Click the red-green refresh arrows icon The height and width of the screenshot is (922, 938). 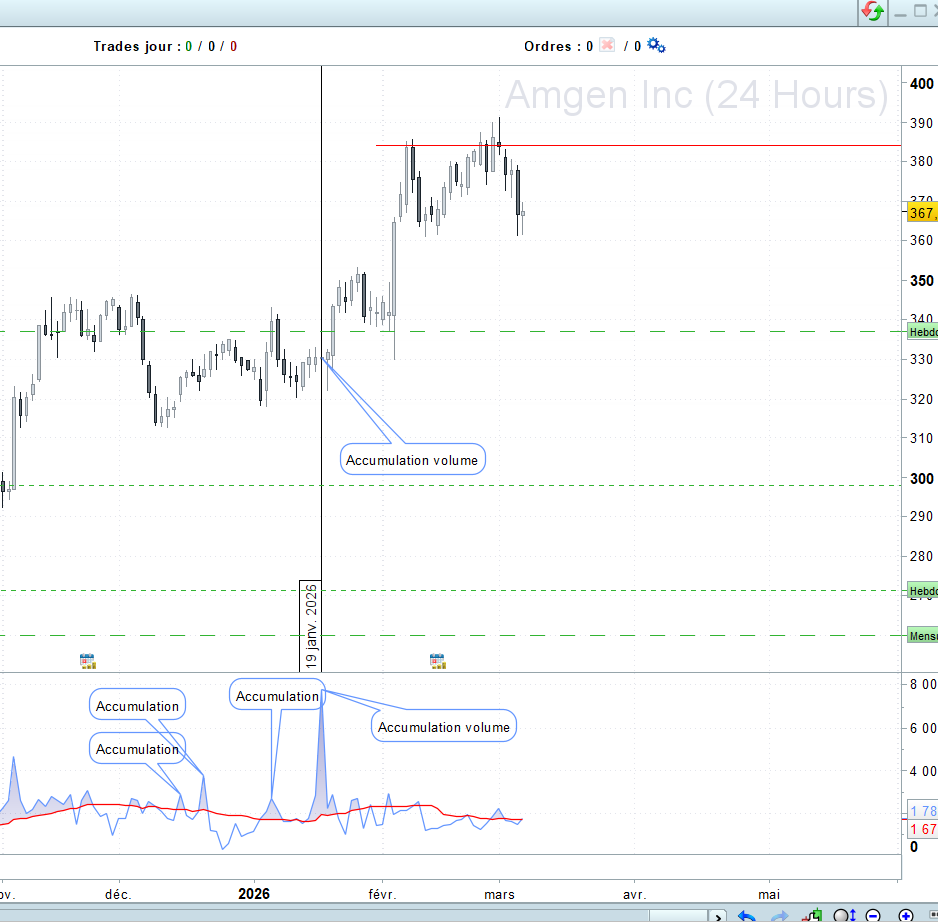click(x=872, y=11)
